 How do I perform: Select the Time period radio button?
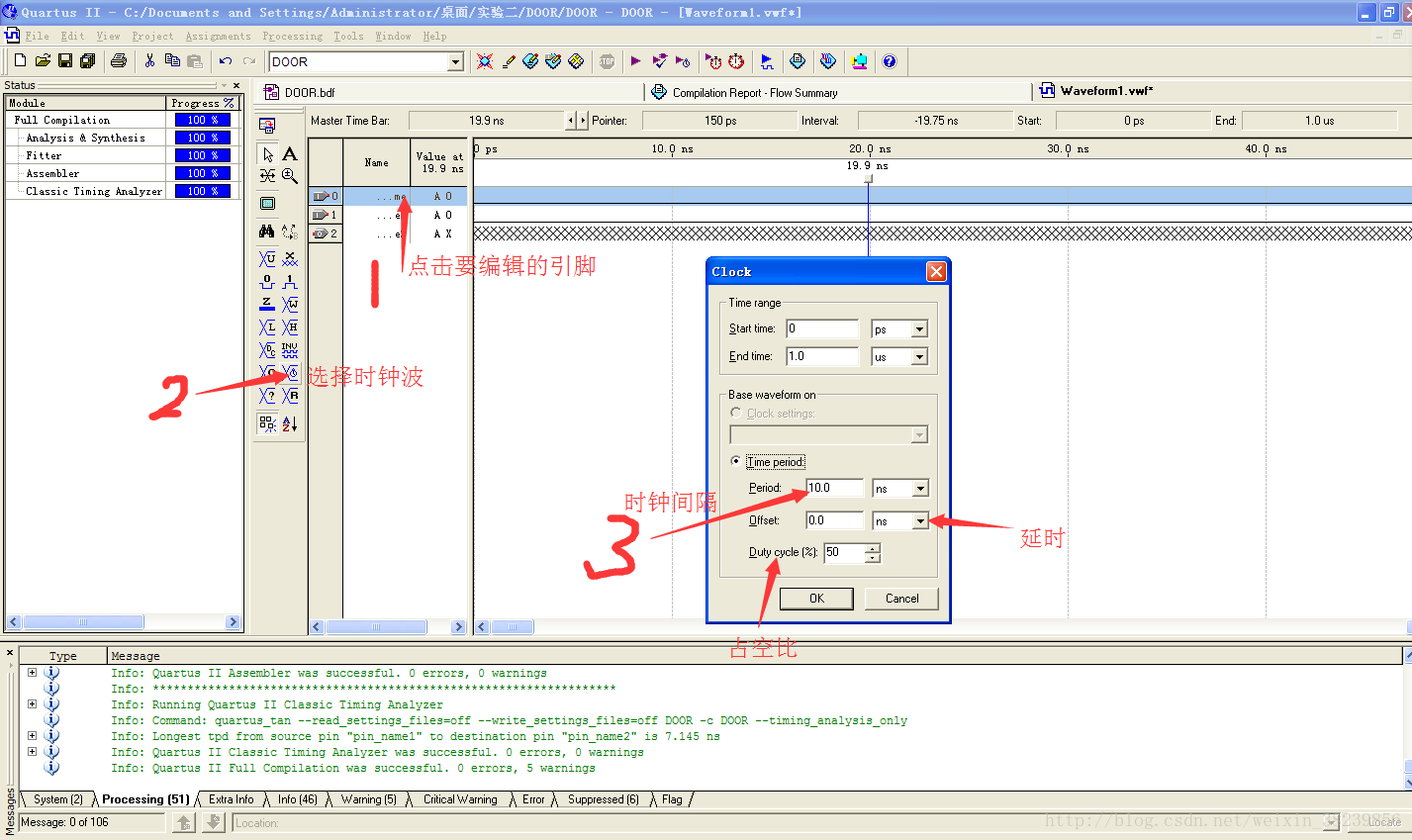coord(735,462)
